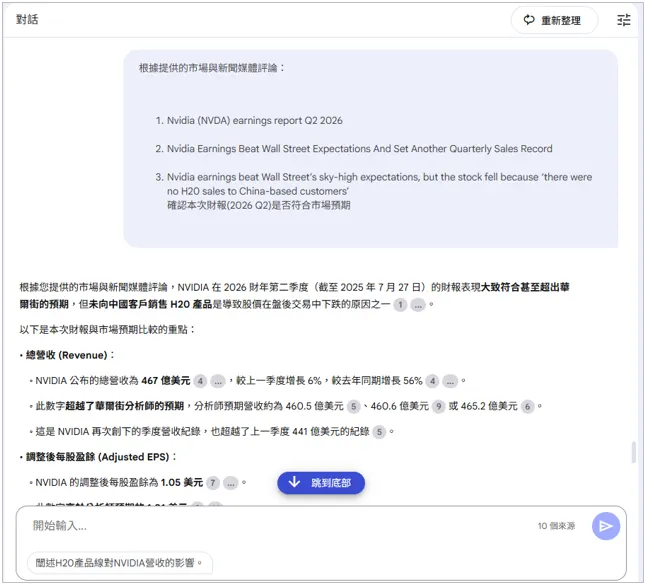
Task: Click the 重新整理 refresh button
Action: point(554,20)
